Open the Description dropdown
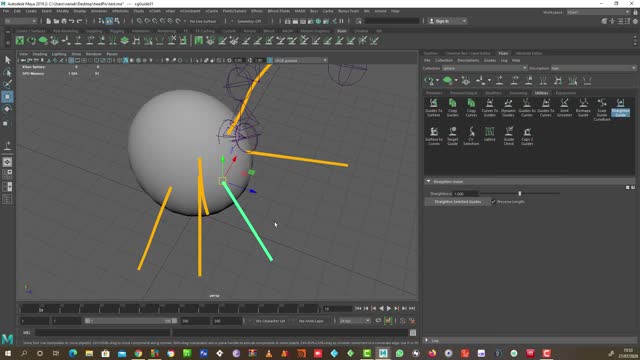The image size is (640, 360). (x=593, y=68)
